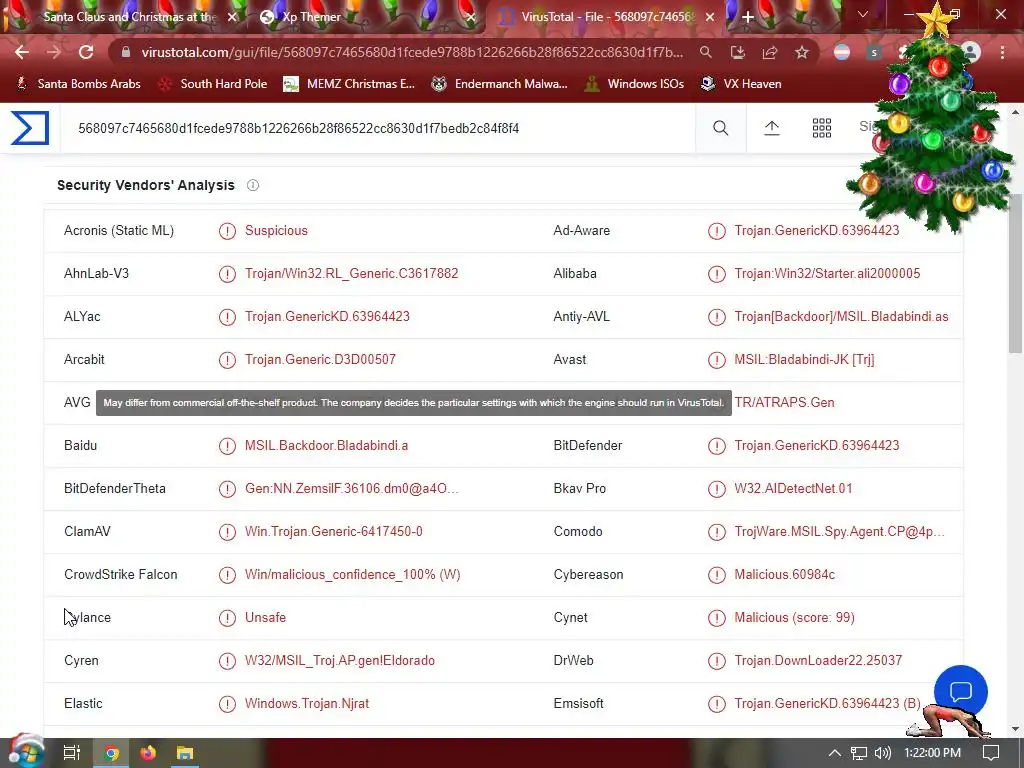Open the tab search dropdown chevron
1024x768 pixels.
pyautogui.click(x=863, y=14)
